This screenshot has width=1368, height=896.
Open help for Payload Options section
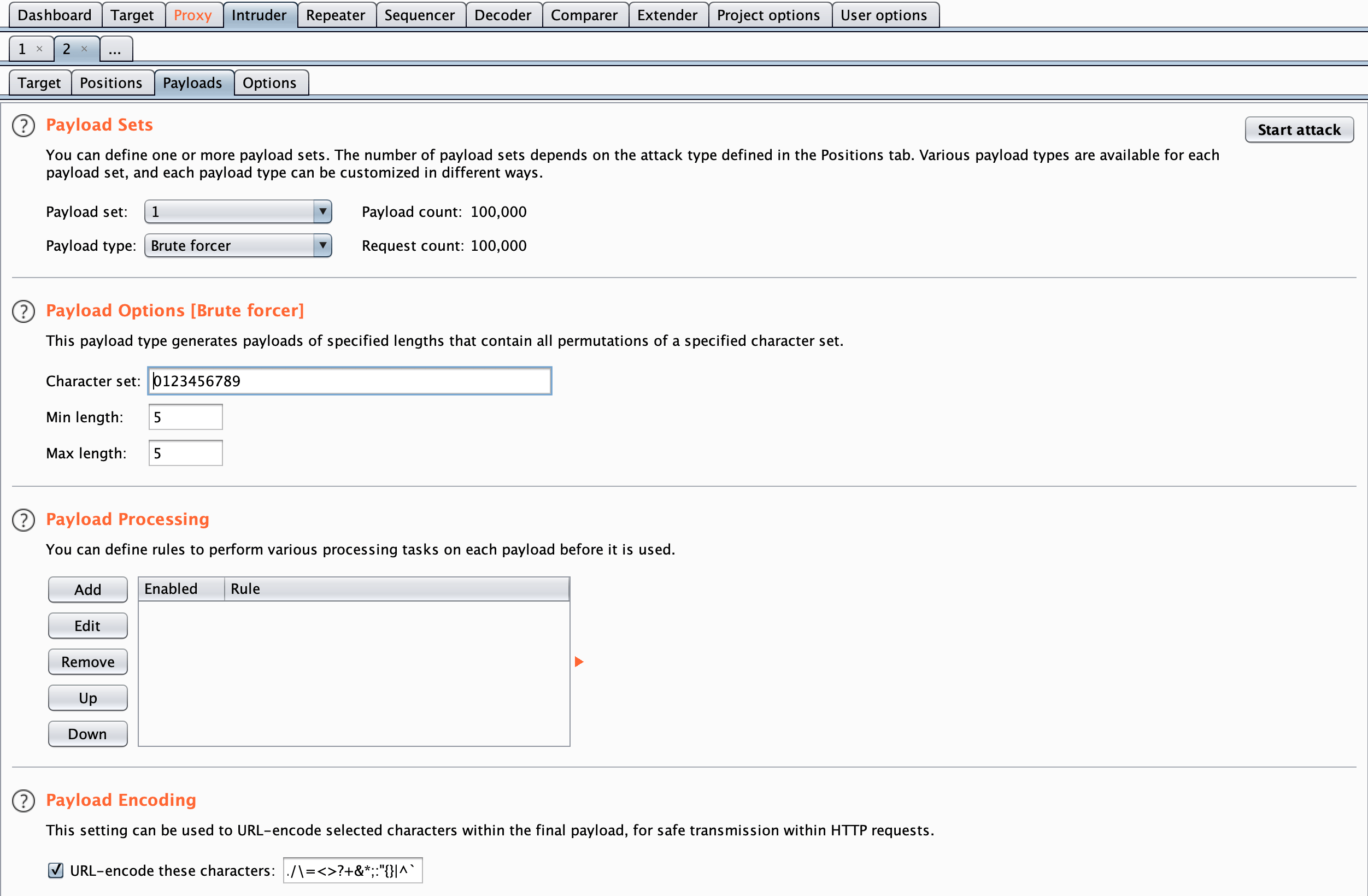(x=24, y=311)
